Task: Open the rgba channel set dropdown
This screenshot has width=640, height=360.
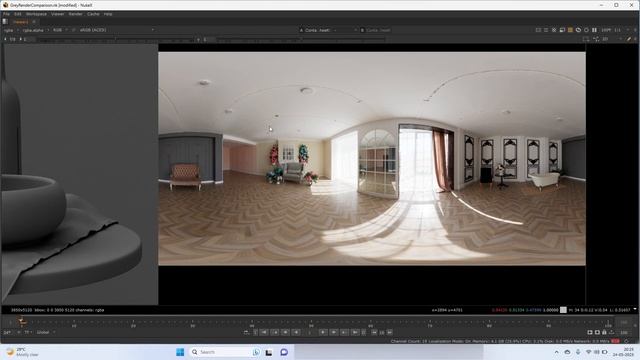Action: 11,30
